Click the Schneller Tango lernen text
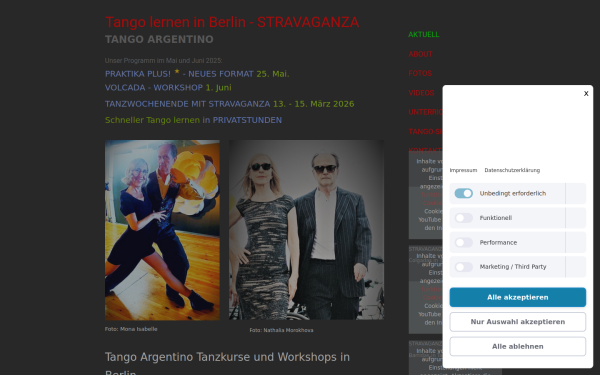Image resolution: width=600 pixels, height=375 pixels. coord(152,120)
